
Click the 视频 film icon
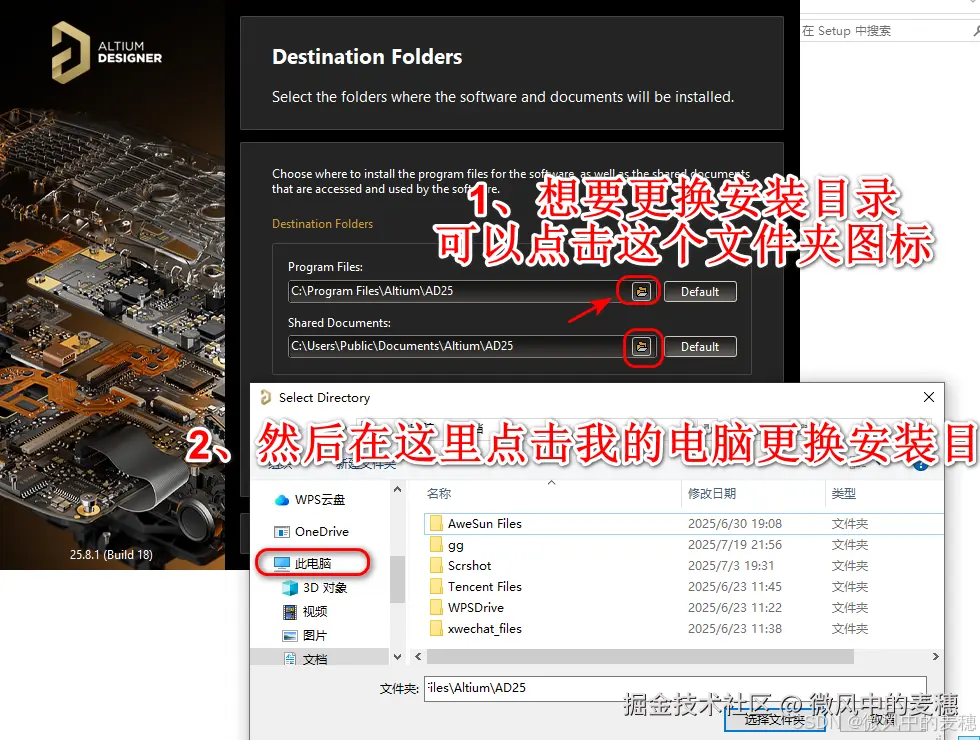pyautogui.click(x=289, y=611)
